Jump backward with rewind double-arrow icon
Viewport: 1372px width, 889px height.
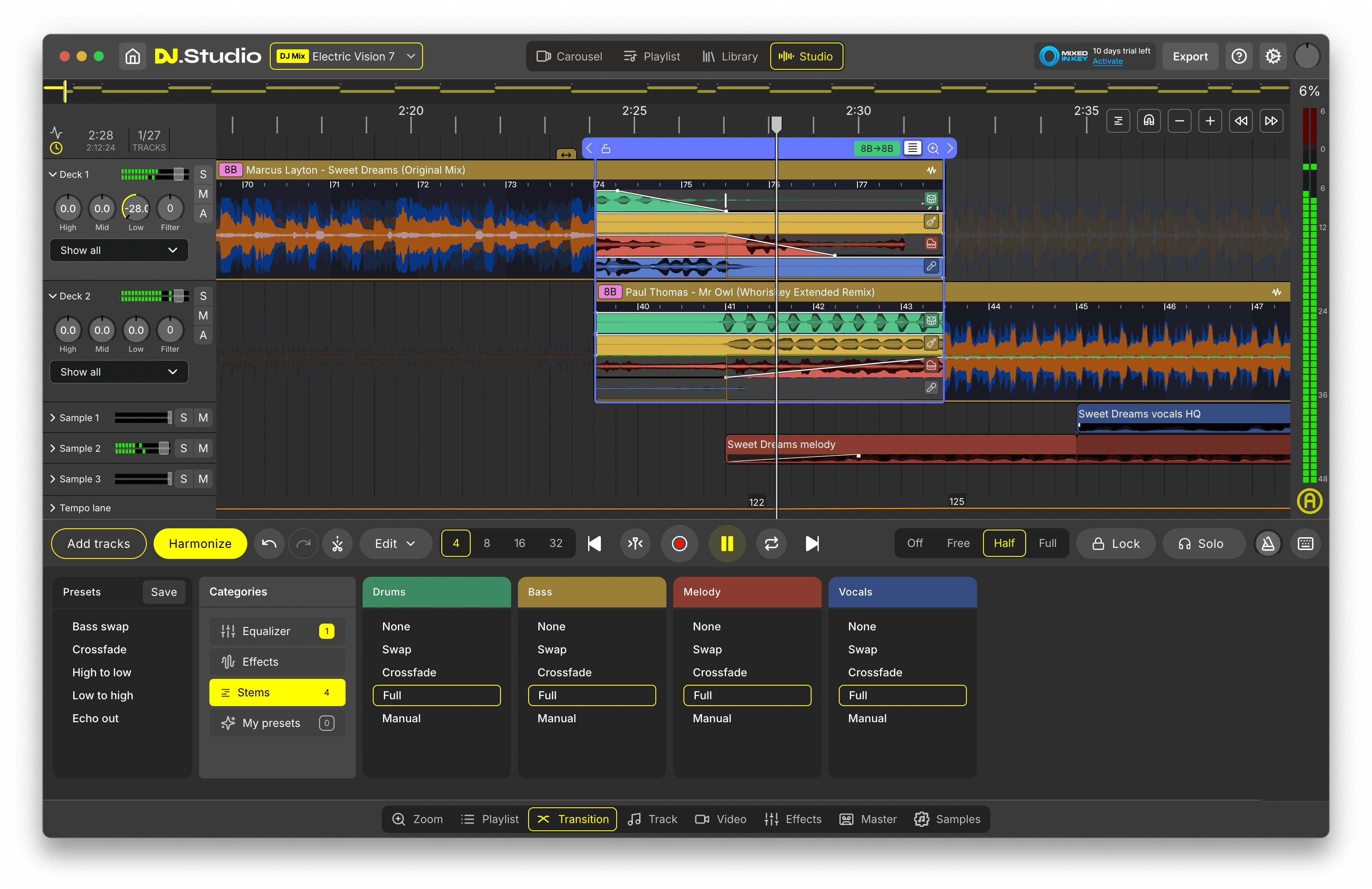[1241, 120]
